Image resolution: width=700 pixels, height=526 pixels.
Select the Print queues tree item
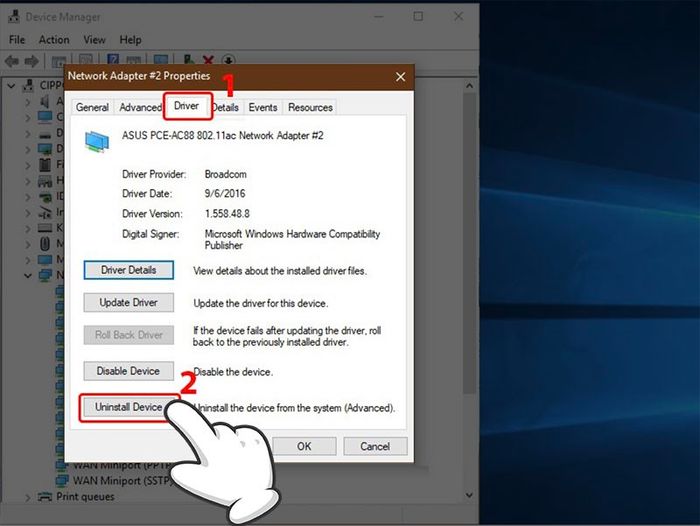pos(85,497)
